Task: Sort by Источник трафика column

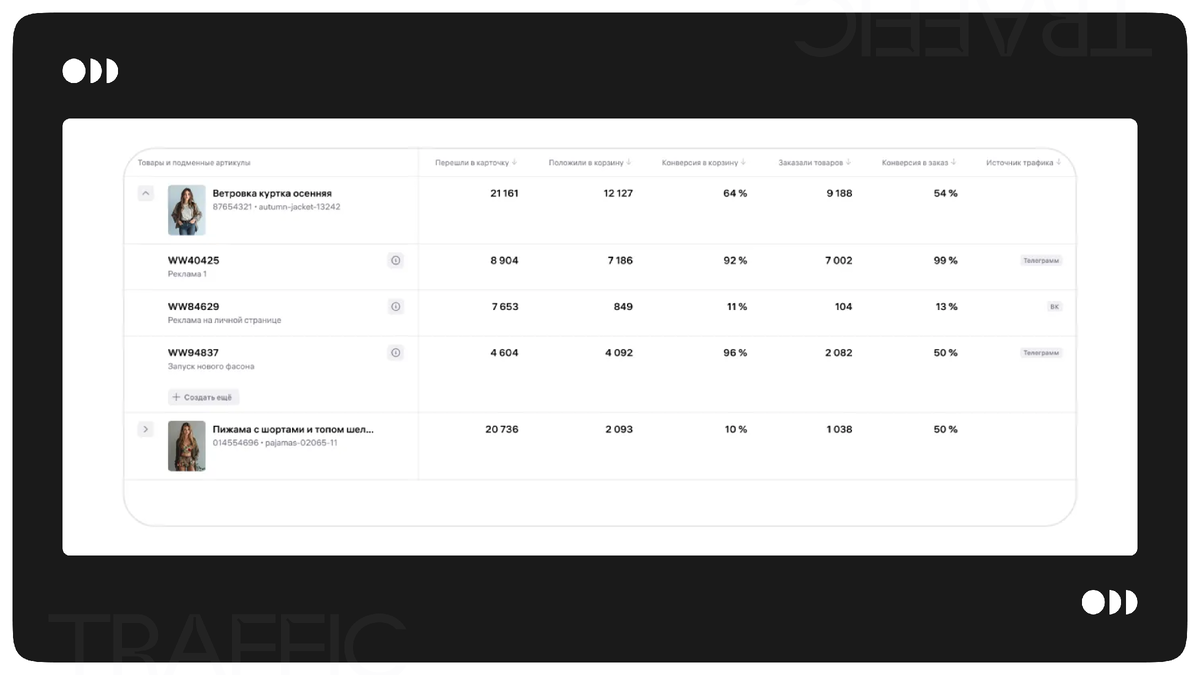Action: click(1023, 162)
